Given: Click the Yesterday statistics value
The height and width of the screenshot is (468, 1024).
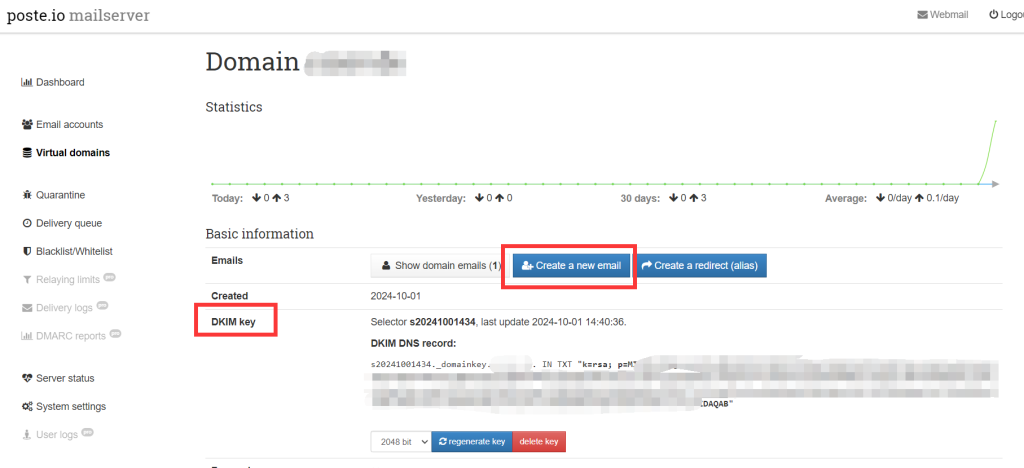Looking at the screenshot, I should [493, 197].
